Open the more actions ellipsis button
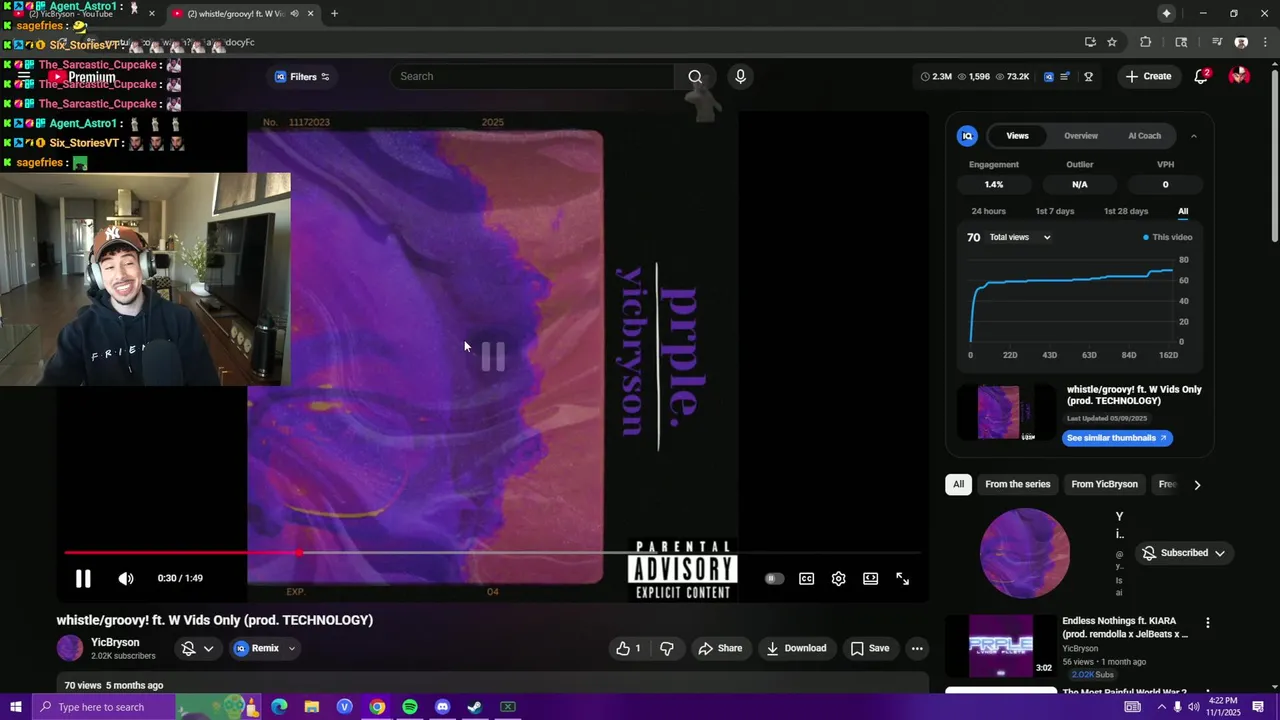Image resolution: width=1280 pixels, height=720 pixels. click(x=917, y=648)
